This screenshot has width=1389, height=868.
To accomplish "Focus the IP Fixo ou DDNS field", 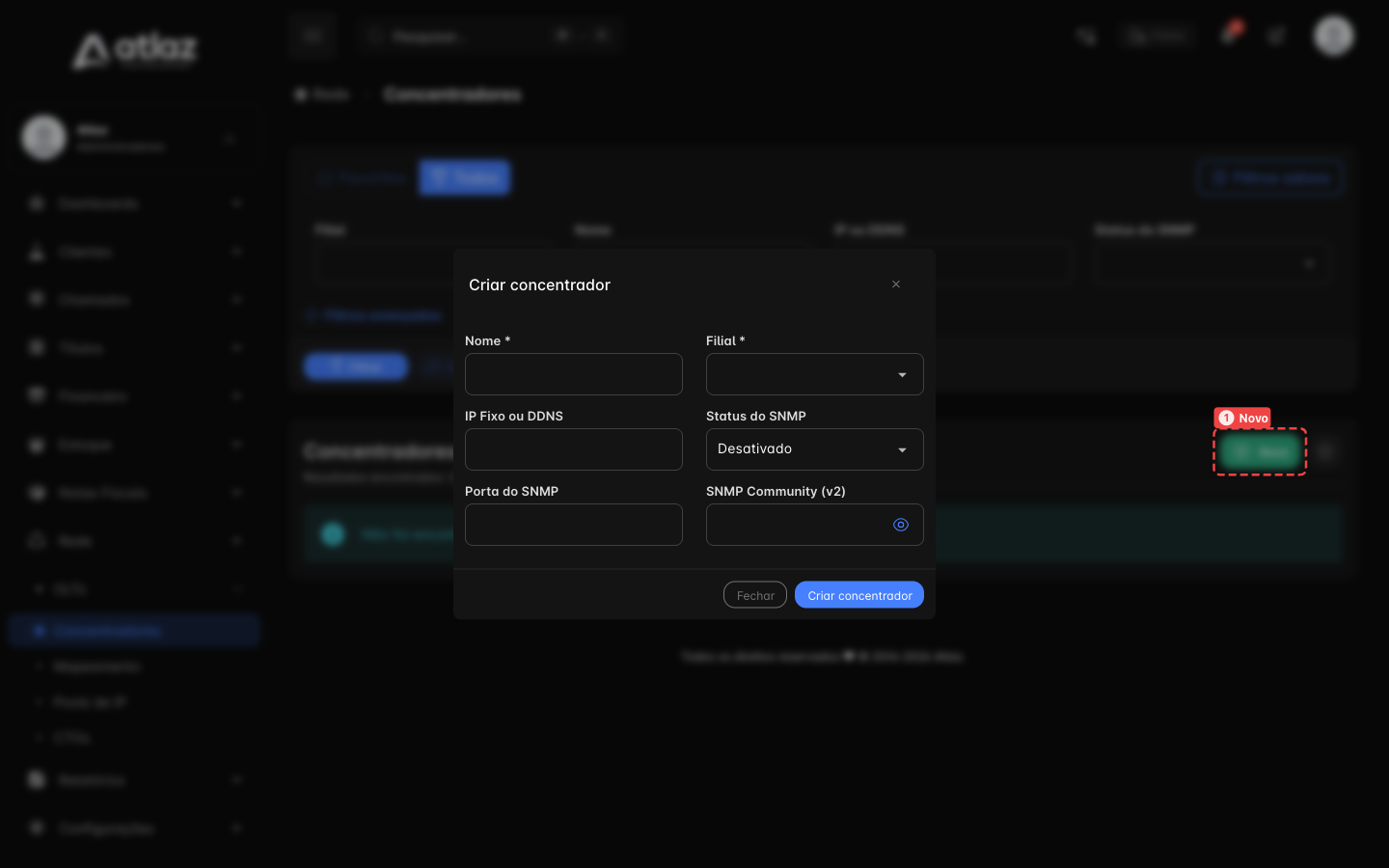I will click(x=574, y=449).
